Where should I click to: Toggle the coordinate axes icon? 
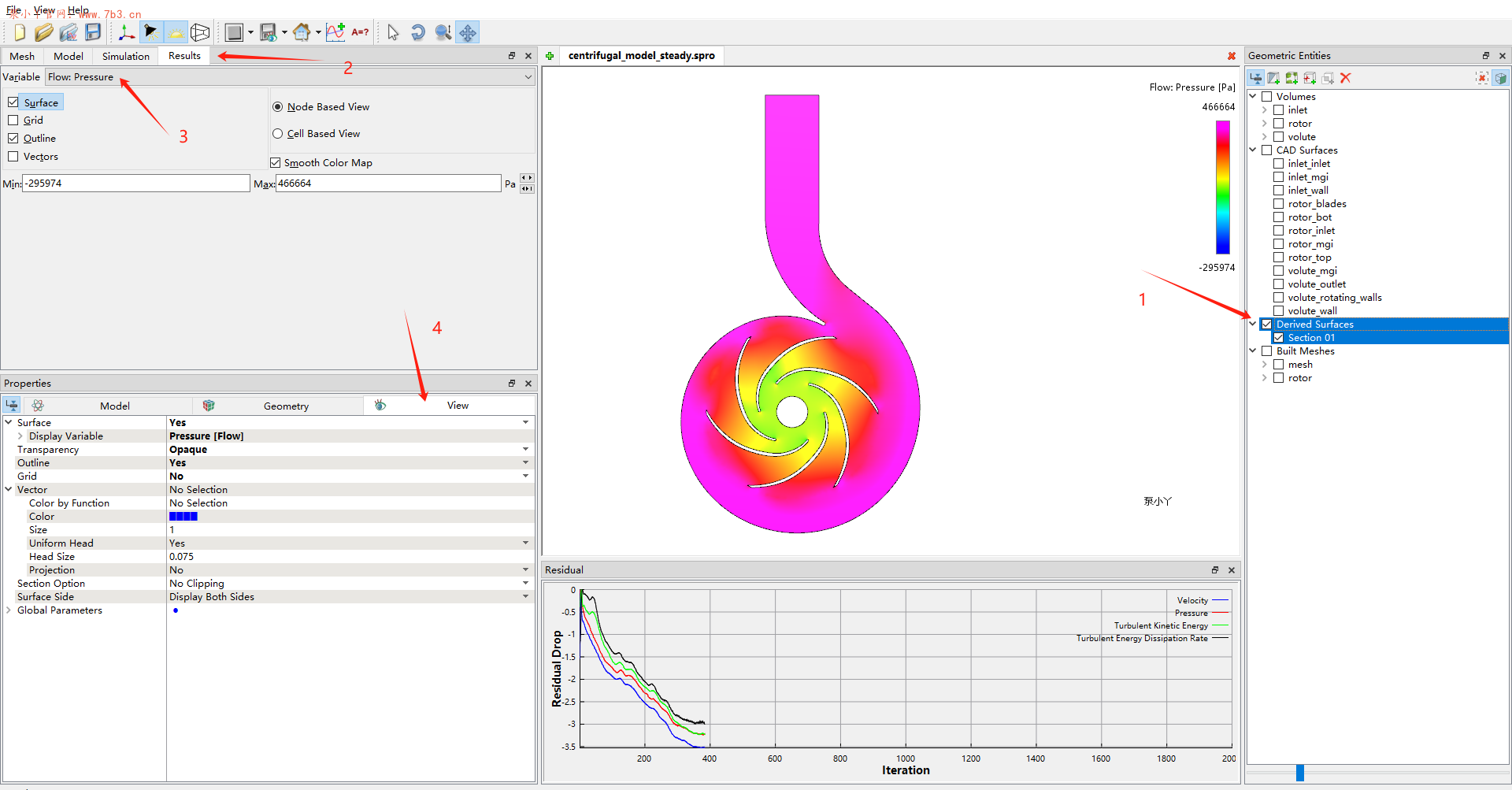coord(126,32)
